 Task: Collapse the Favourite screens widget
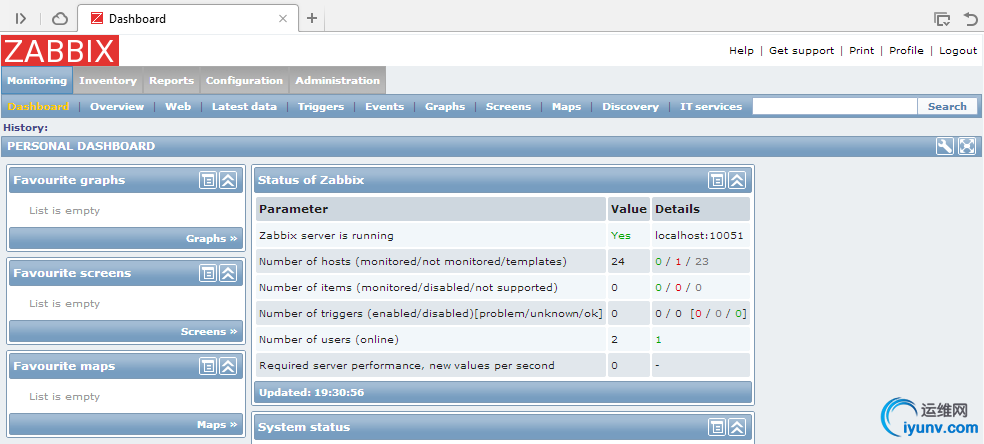point(228,273)
